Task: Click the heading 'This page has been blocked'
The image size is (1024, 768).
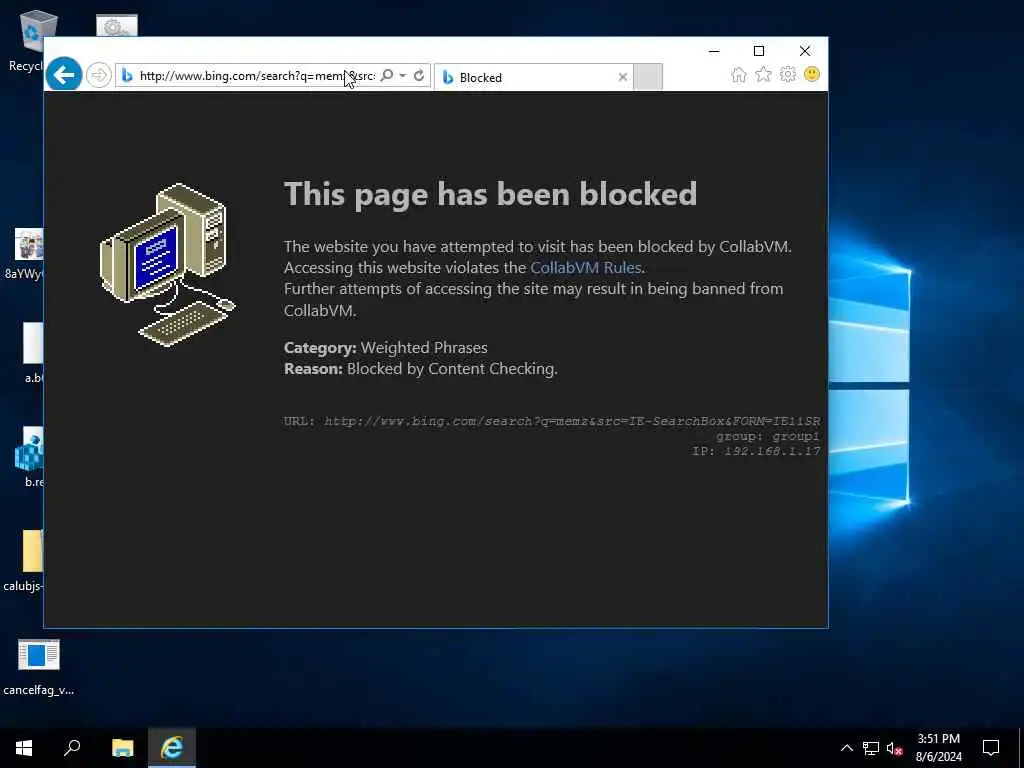Action: 490,194
